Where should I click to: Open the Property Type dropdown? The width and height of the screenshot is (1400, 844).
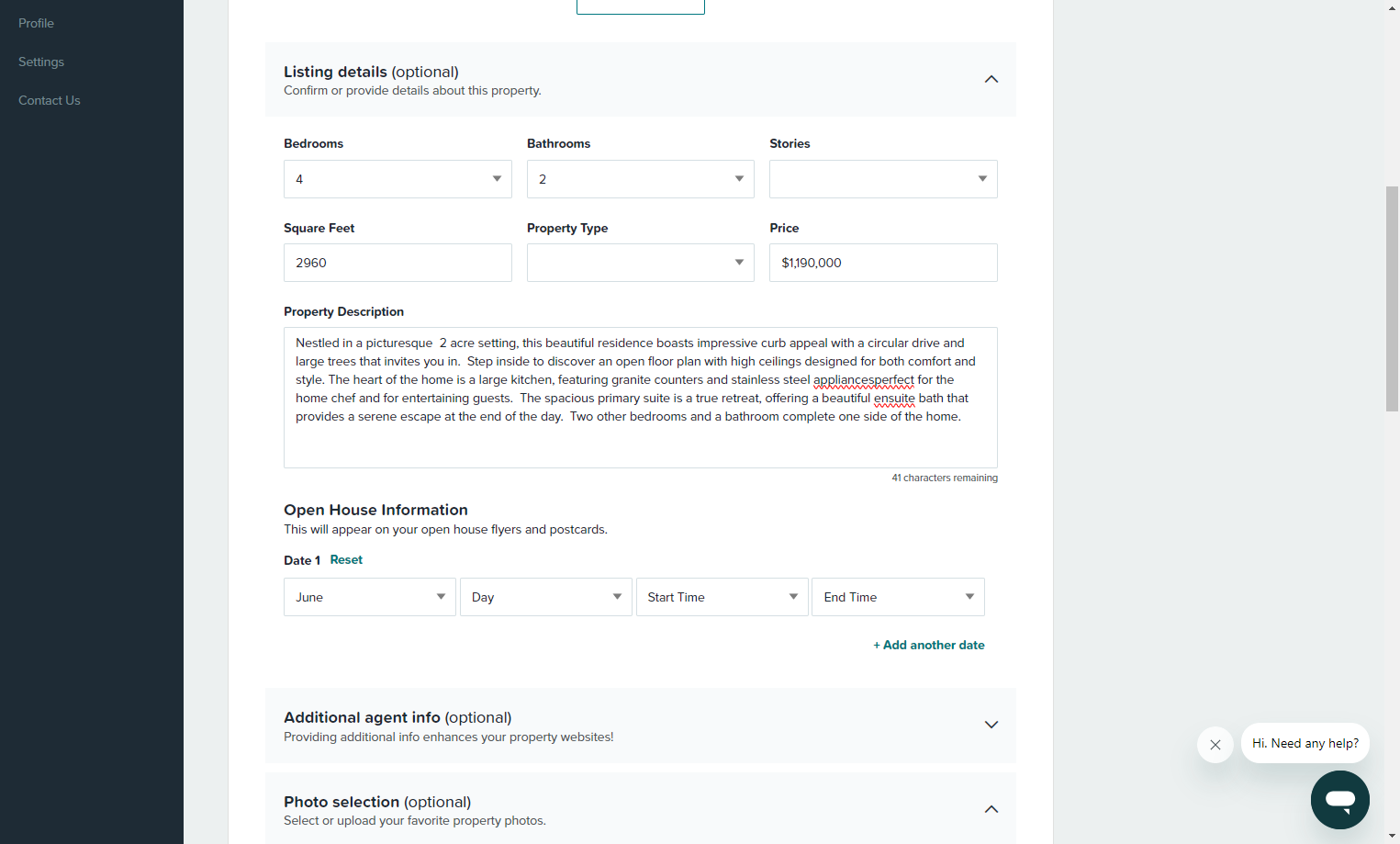click(x=641, y=263)
